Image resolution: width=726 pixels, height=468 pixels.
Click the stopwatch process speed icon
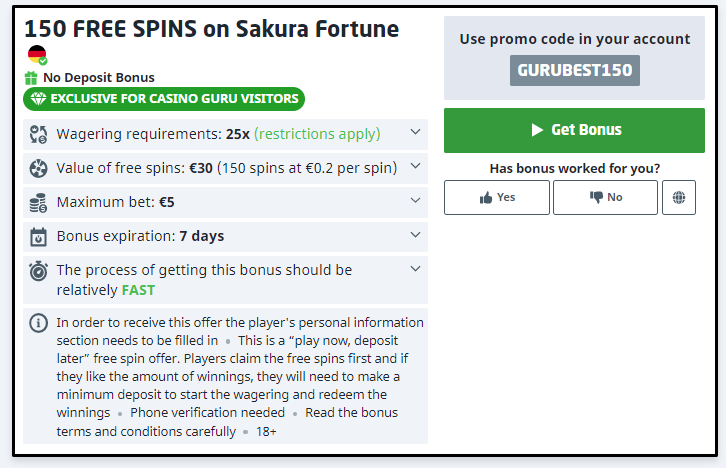pyautogui.click(x=39, y=271)
